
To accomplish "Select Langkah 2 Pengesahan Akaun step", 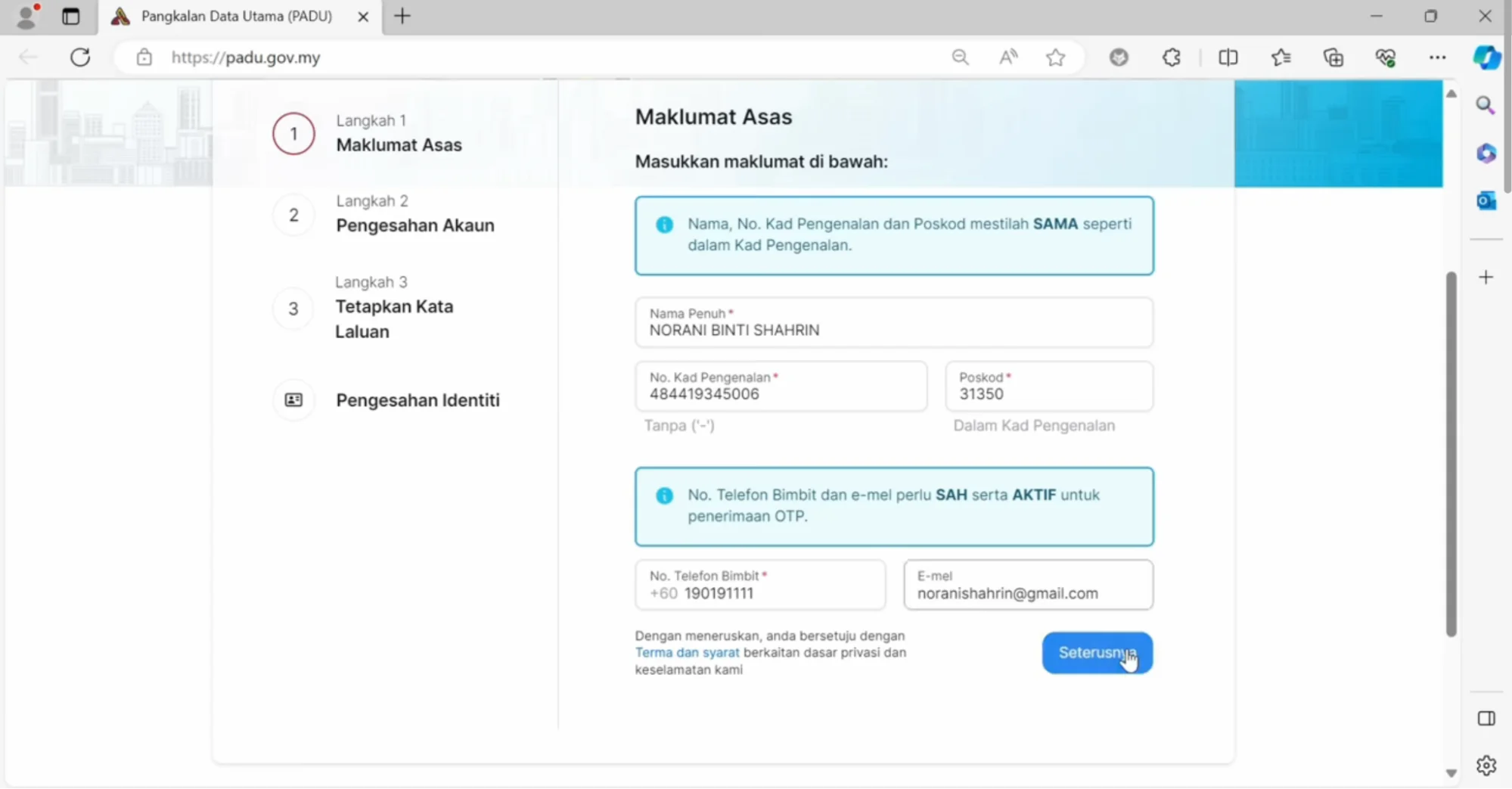I will point(384,215).
